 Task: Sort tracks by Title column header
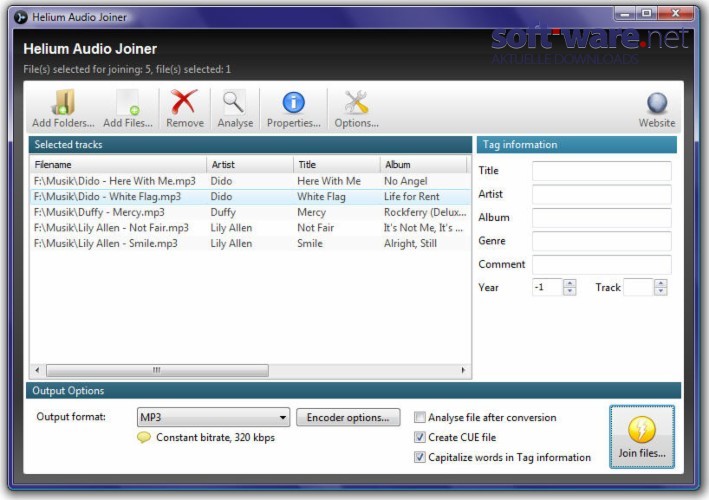click(337, 165)
